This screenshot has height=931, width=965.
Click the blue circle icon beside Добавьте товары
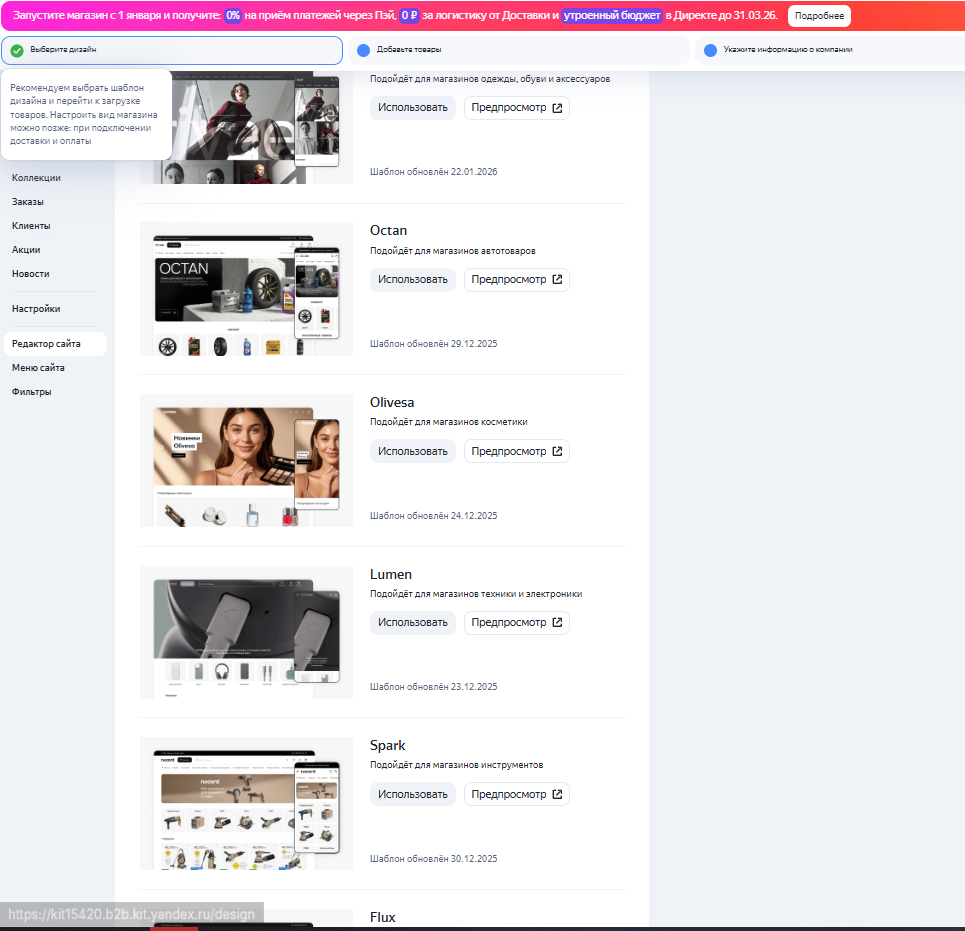[364, 50]
